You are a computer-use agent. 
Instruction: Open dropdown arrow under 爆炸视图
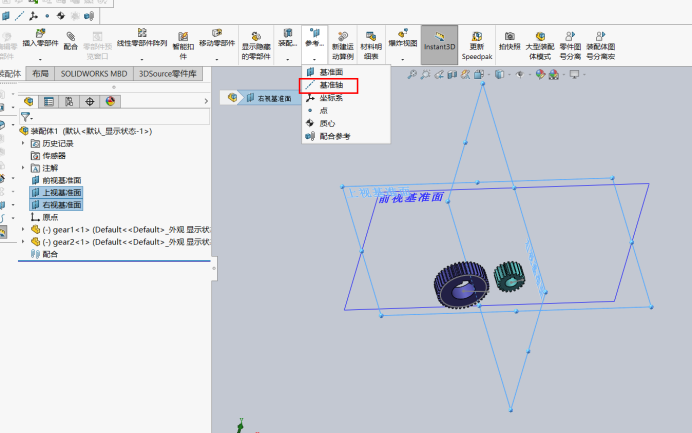(x=402, y=59)
